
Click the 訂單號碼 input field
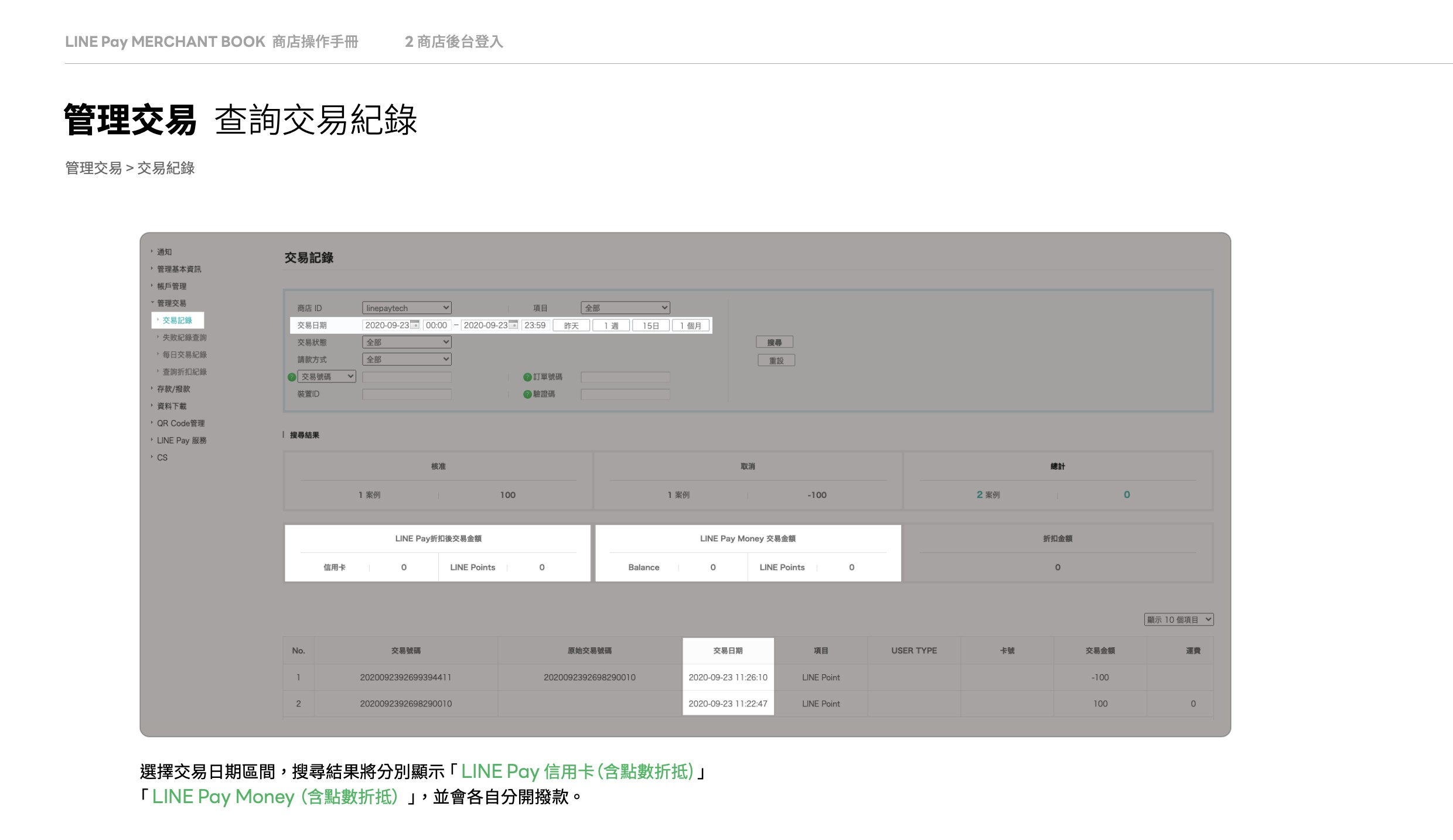pos(625,377)
